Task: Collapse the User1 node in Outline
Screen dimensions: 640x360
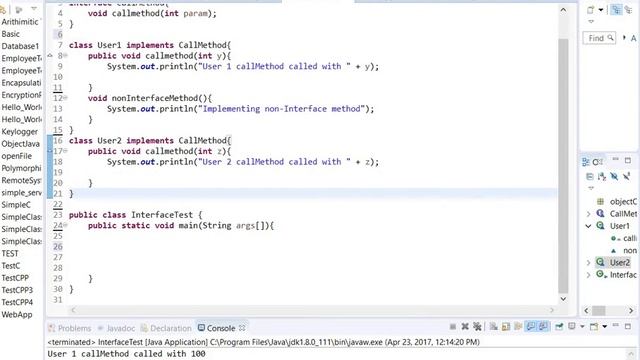Action: pos(589,226)
